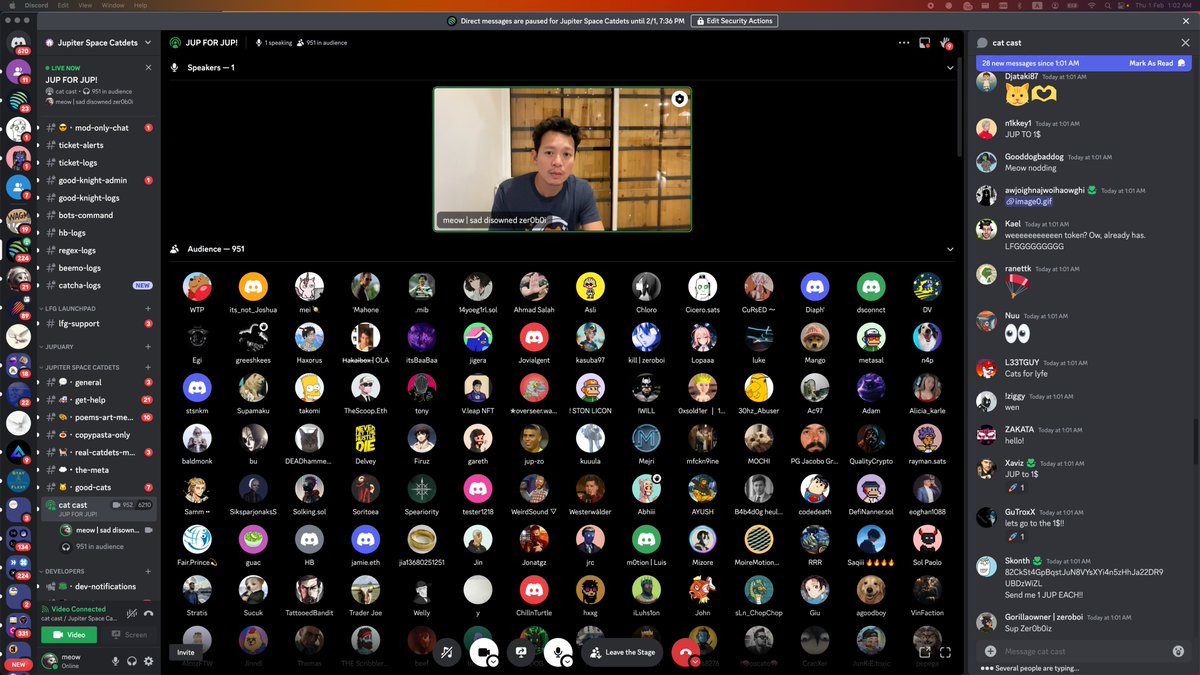Unmute the microphone in the stage controls

(558, 650)
